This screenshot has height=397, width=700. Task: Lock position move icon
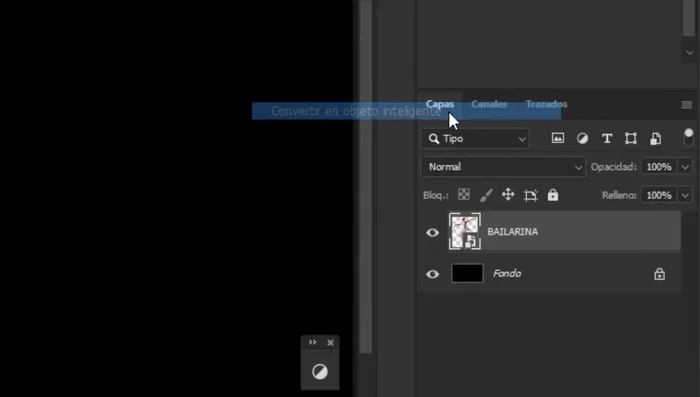(x=508, y=195)
